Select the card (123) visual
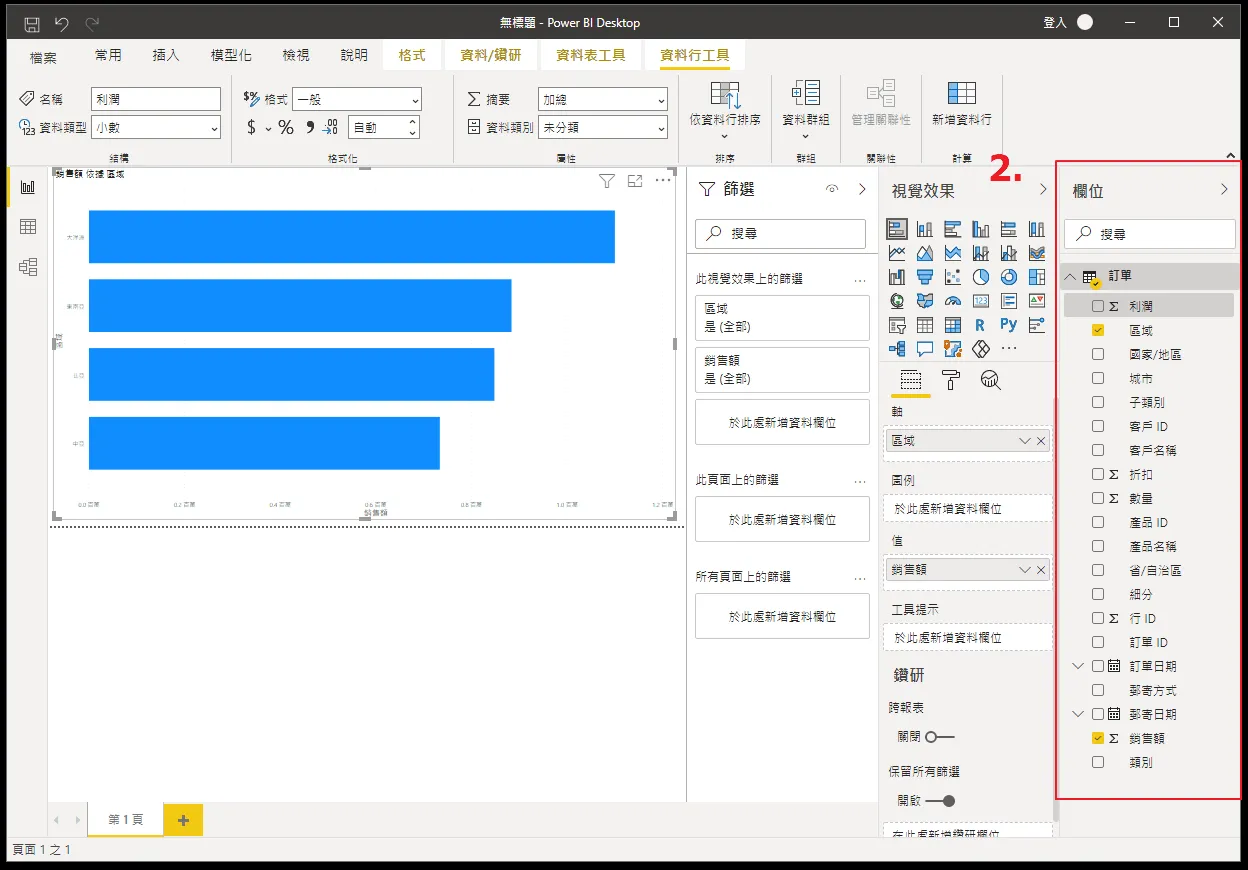Image resolution: width=1248 pixels, height=870 pixels. click(x=981, y=300)
